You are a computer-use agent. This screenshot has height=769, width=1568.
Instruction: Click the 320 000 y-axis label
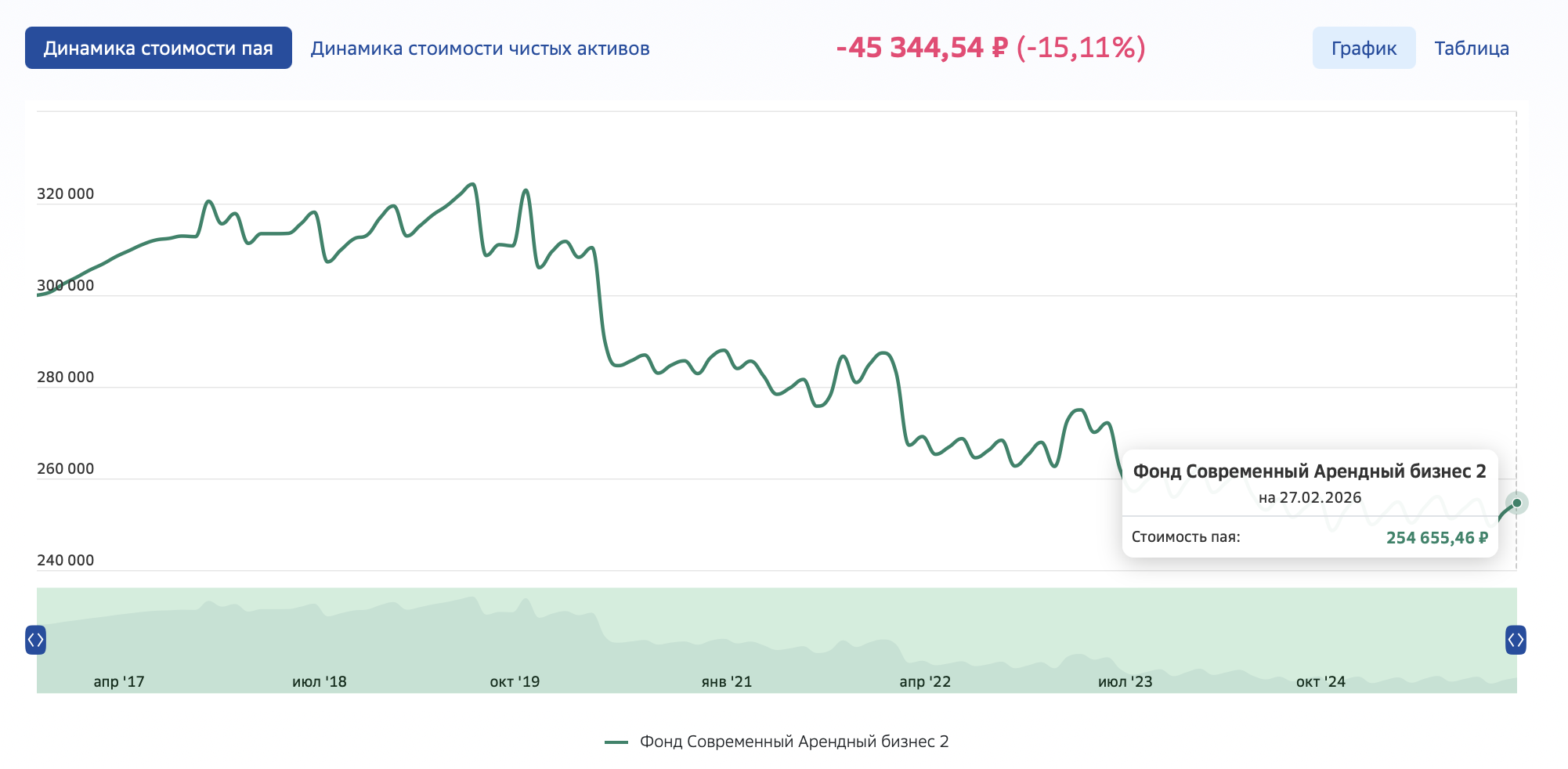(65, 194)
